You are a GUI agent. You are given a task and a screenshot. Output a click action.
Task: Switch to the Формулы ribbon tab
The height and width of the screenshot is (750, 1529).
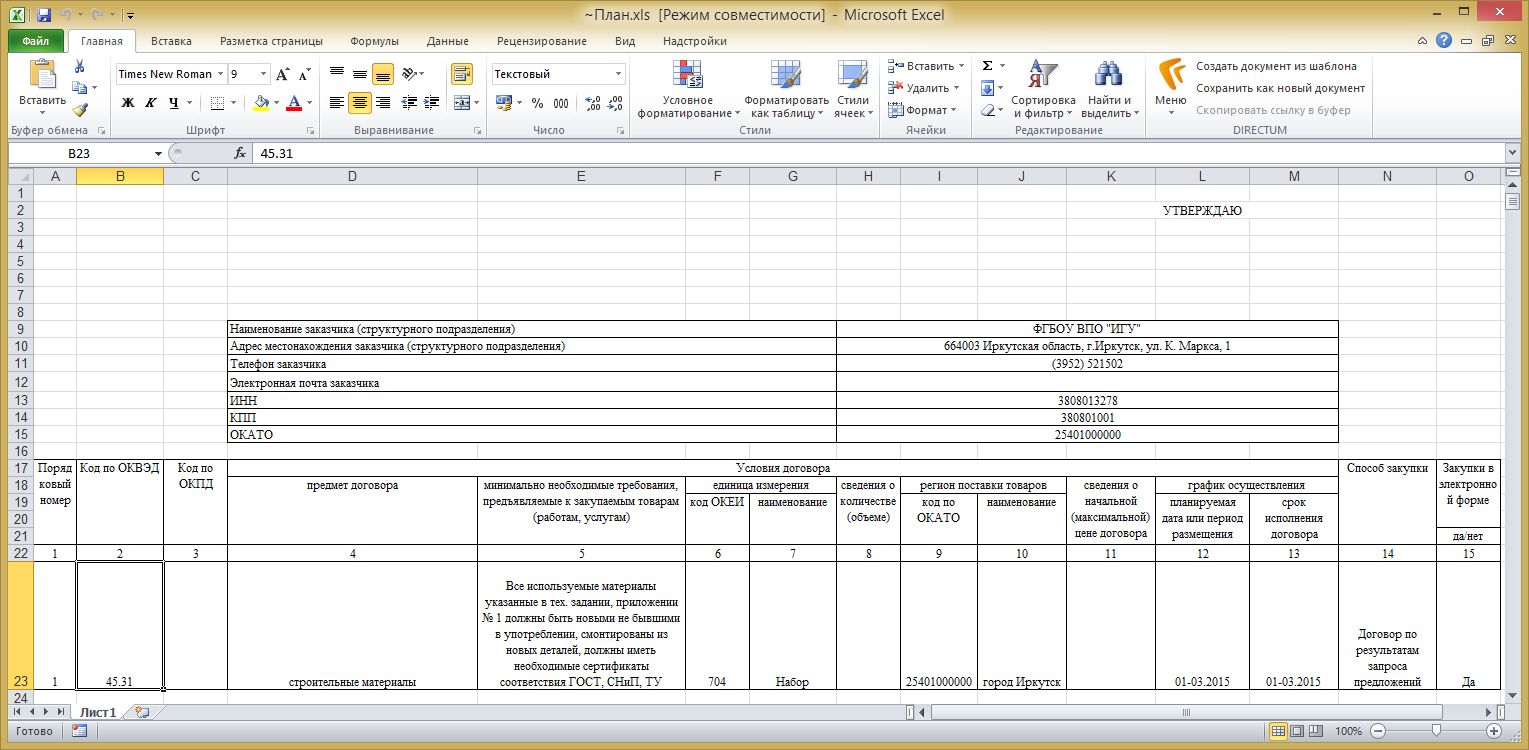coord(374,41)
